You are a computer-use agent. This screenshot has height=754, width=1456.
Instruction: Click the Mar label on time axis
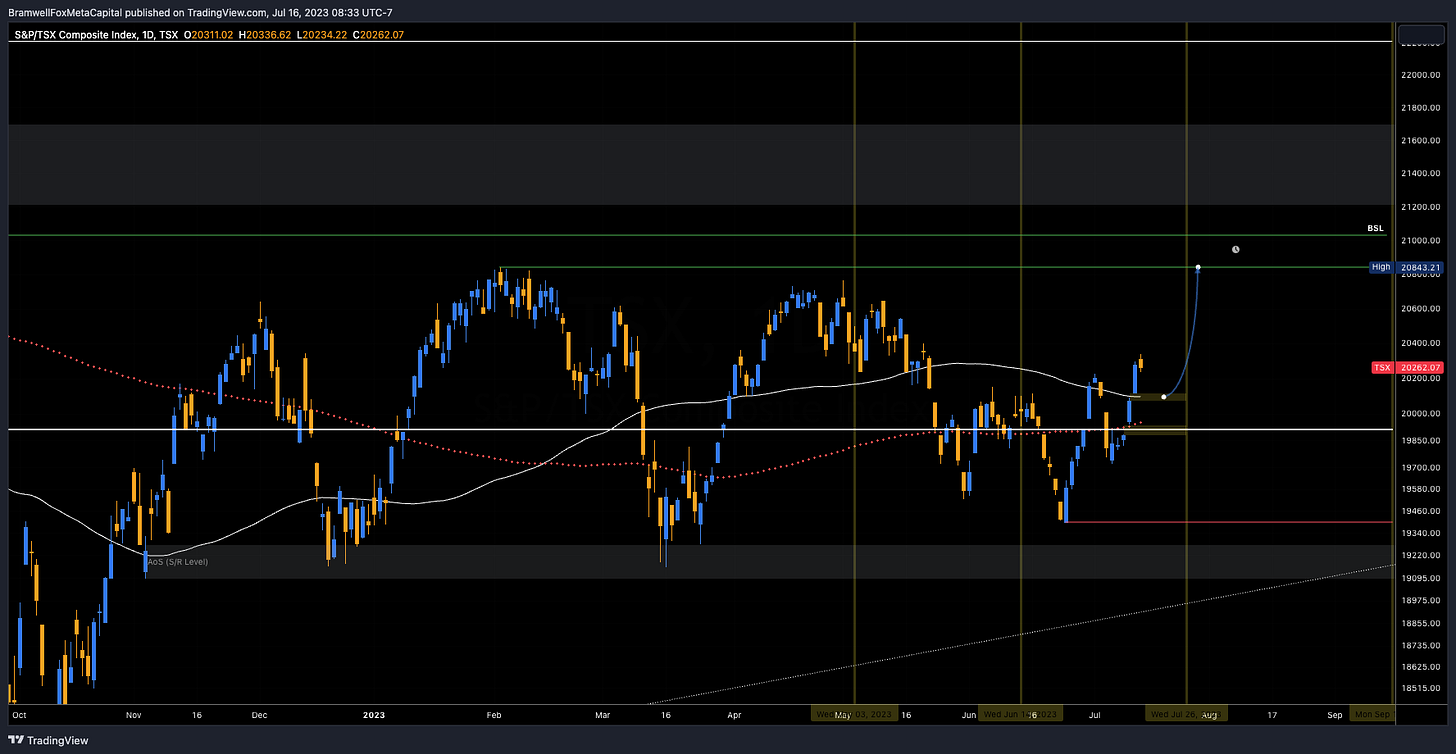click(x=603, y=715)
